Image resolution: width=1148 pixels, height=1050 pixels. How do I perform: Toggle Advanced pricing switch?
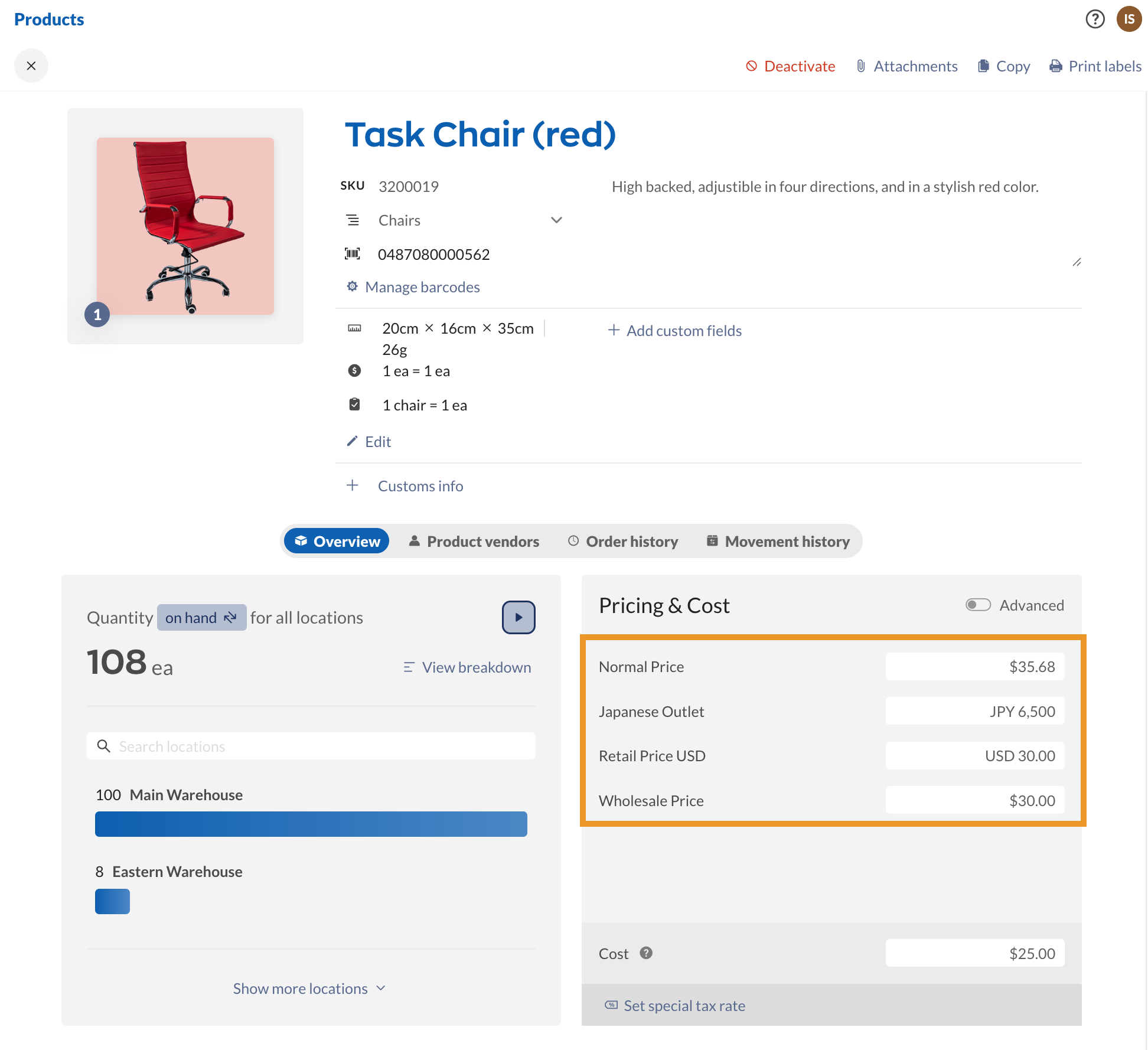click(x=978, y=605)
